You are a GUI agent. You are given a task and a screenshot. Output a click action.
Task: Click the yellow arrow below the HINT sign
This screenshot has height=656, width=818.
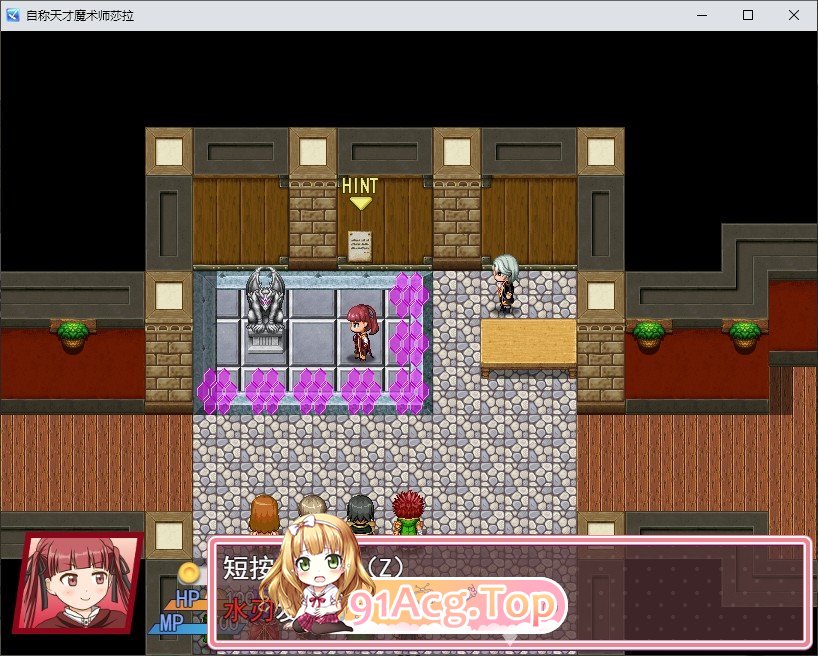[x=360, y=203]
